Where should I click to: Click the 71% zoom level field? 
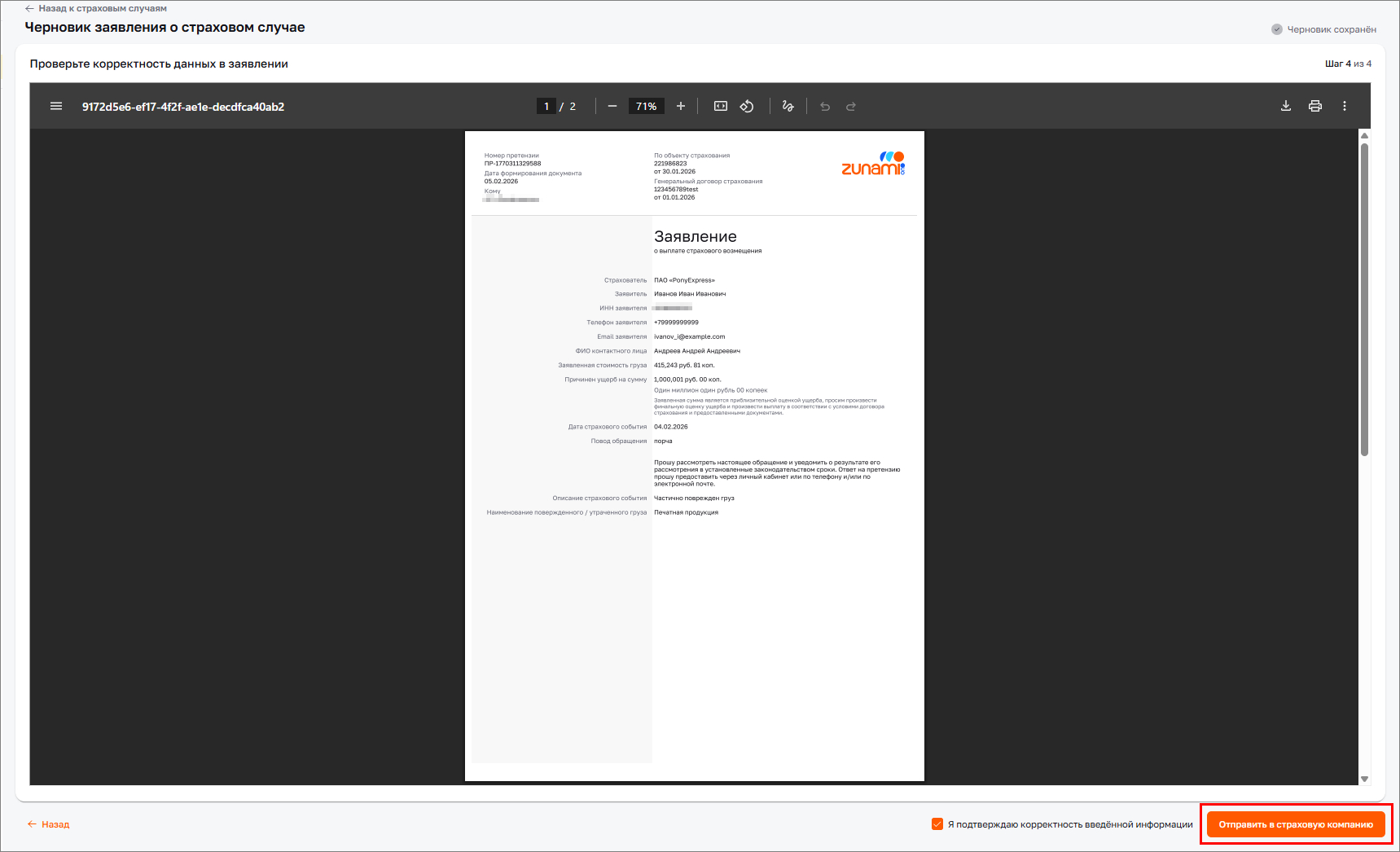(647, 107)
